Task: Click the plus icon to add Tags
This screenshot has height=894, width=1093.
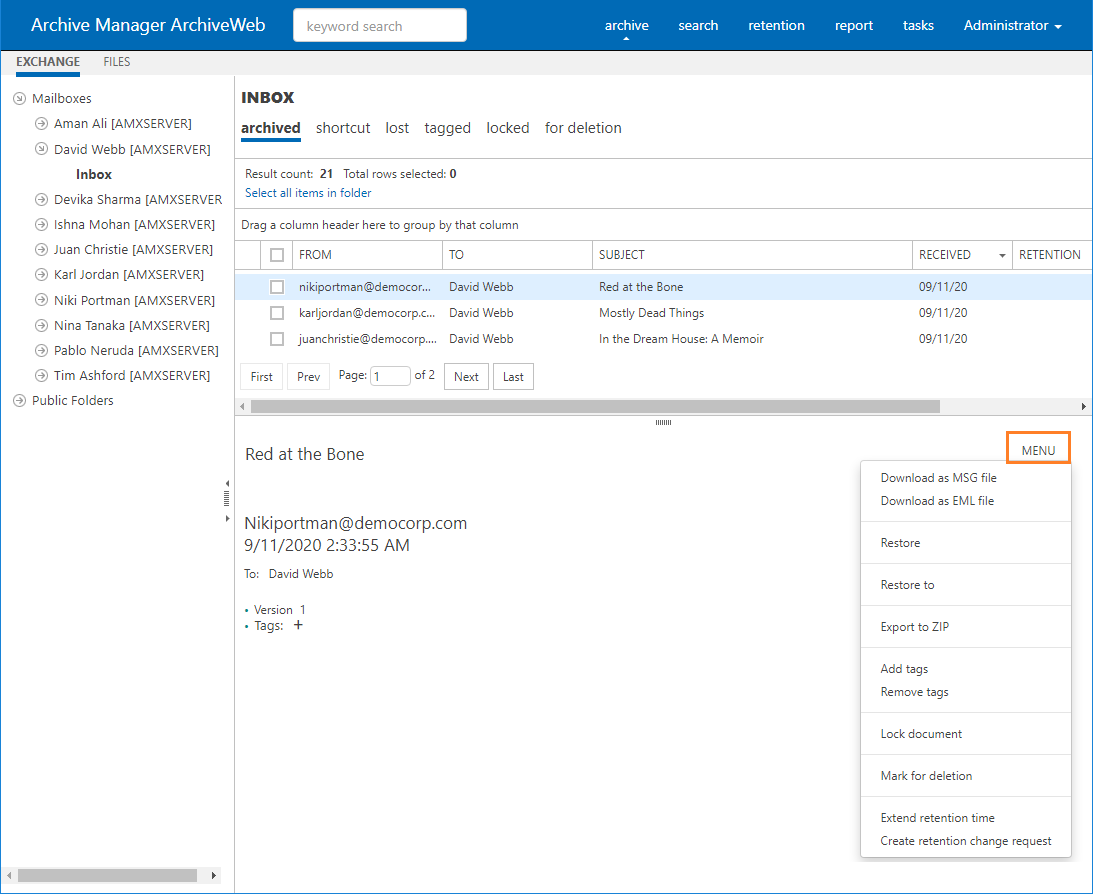Action: [298, 626]
